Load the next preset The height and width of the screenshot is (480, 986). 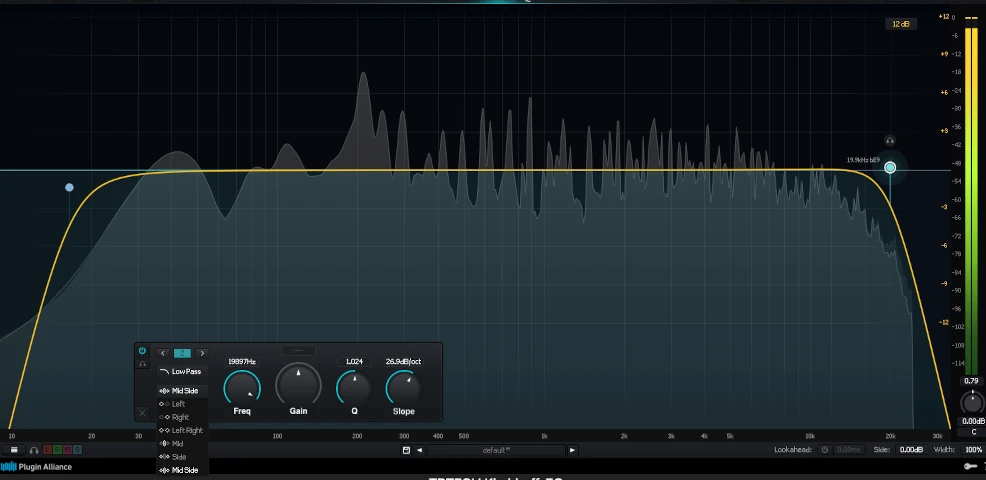[572, 450]
